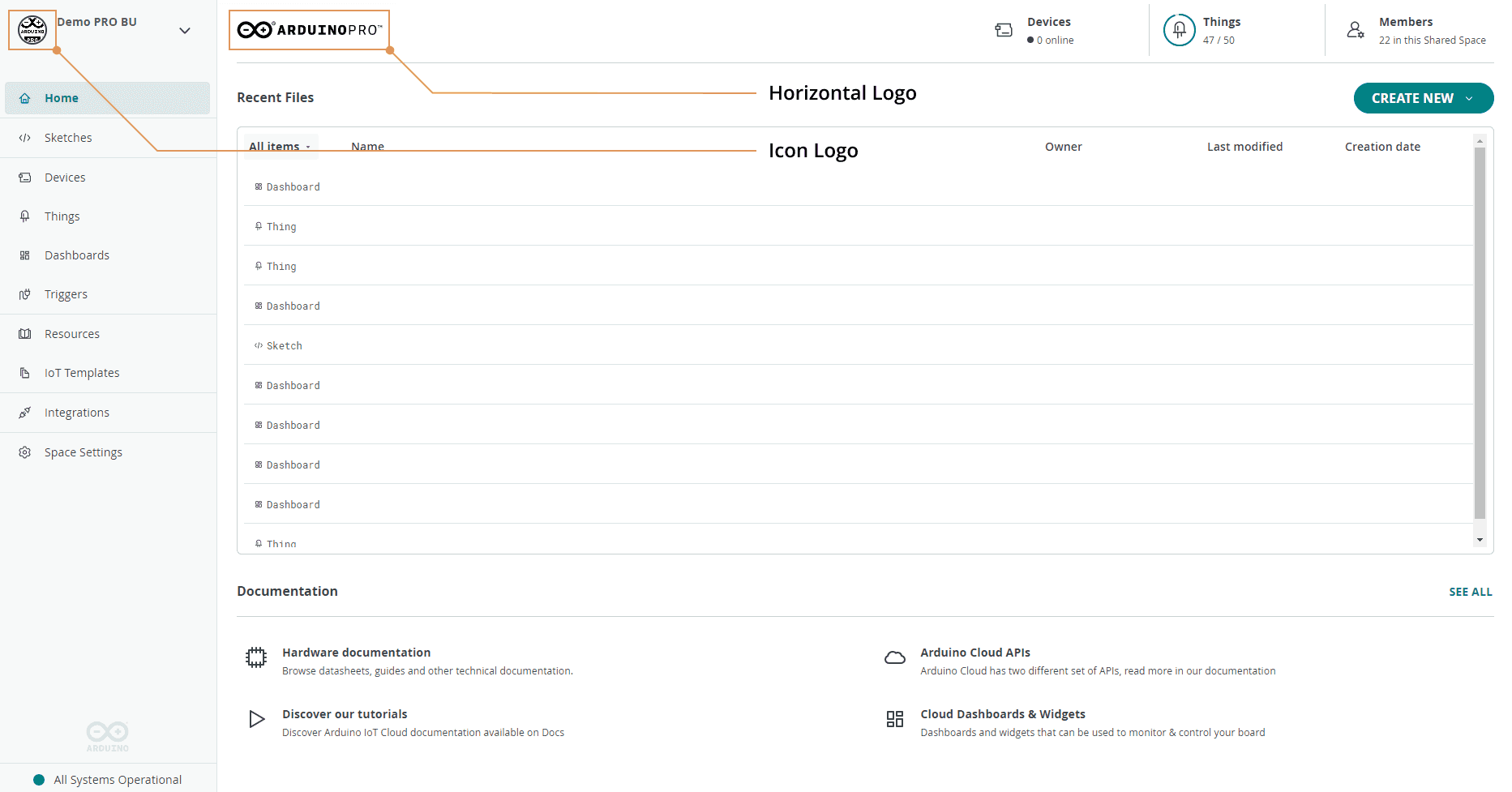Open Dashboards from the sidebar menu
The image size is (1512, 792).
(77, 255)
